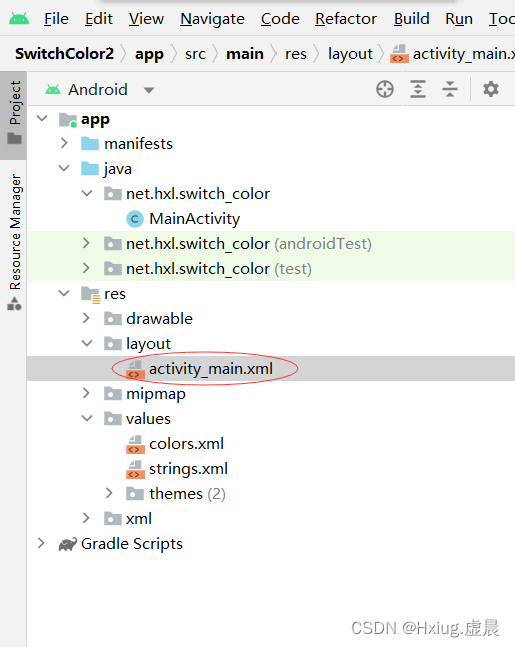Click the drawable folder icon
This screenshot has height=647, width=515.
pos(113,319)
